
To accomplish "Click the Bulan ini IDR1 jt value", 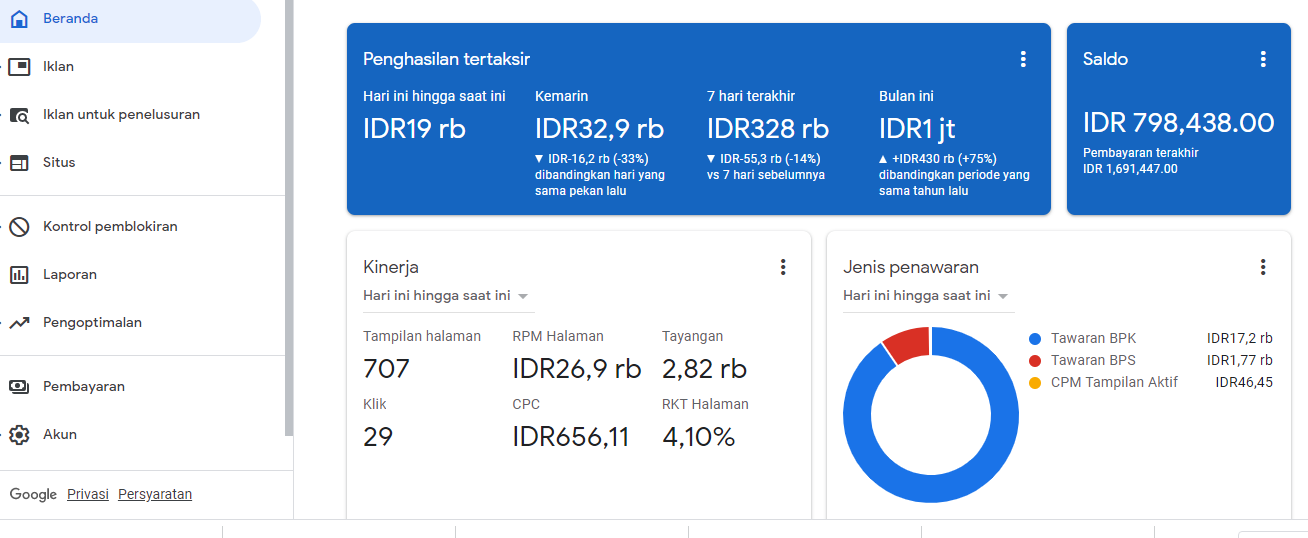I will click(917, 128).
